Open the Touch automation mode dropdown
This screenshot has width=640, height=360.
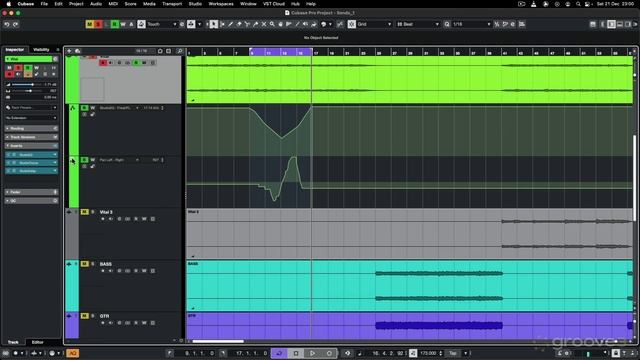click(162, 24)
